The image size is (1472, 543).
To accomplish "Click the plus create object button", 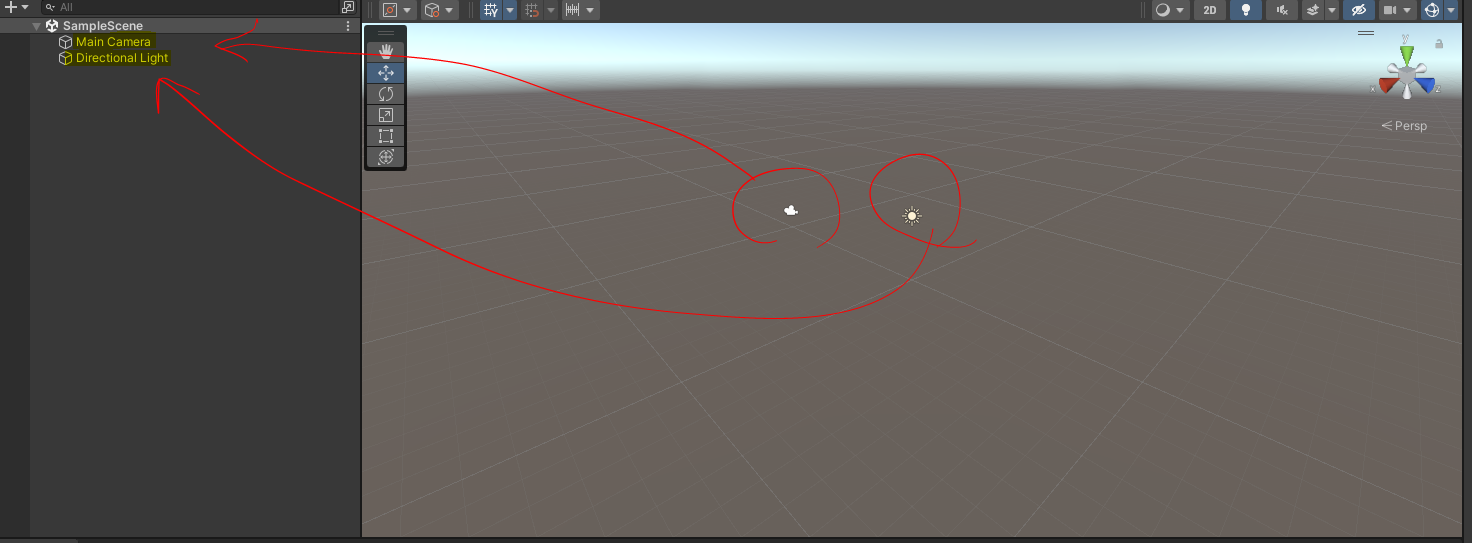I will point(11,7).
